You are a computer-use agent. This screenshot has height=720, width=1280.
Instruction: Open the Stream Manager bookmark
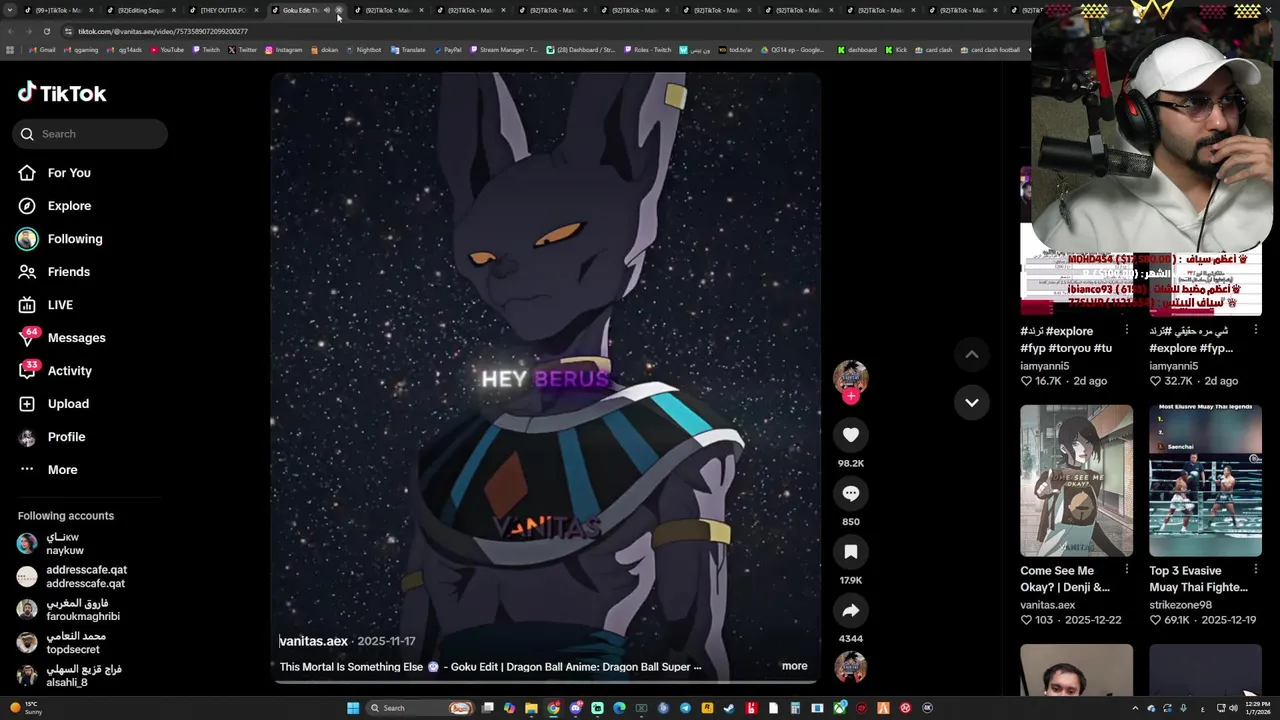coord(503,50)
